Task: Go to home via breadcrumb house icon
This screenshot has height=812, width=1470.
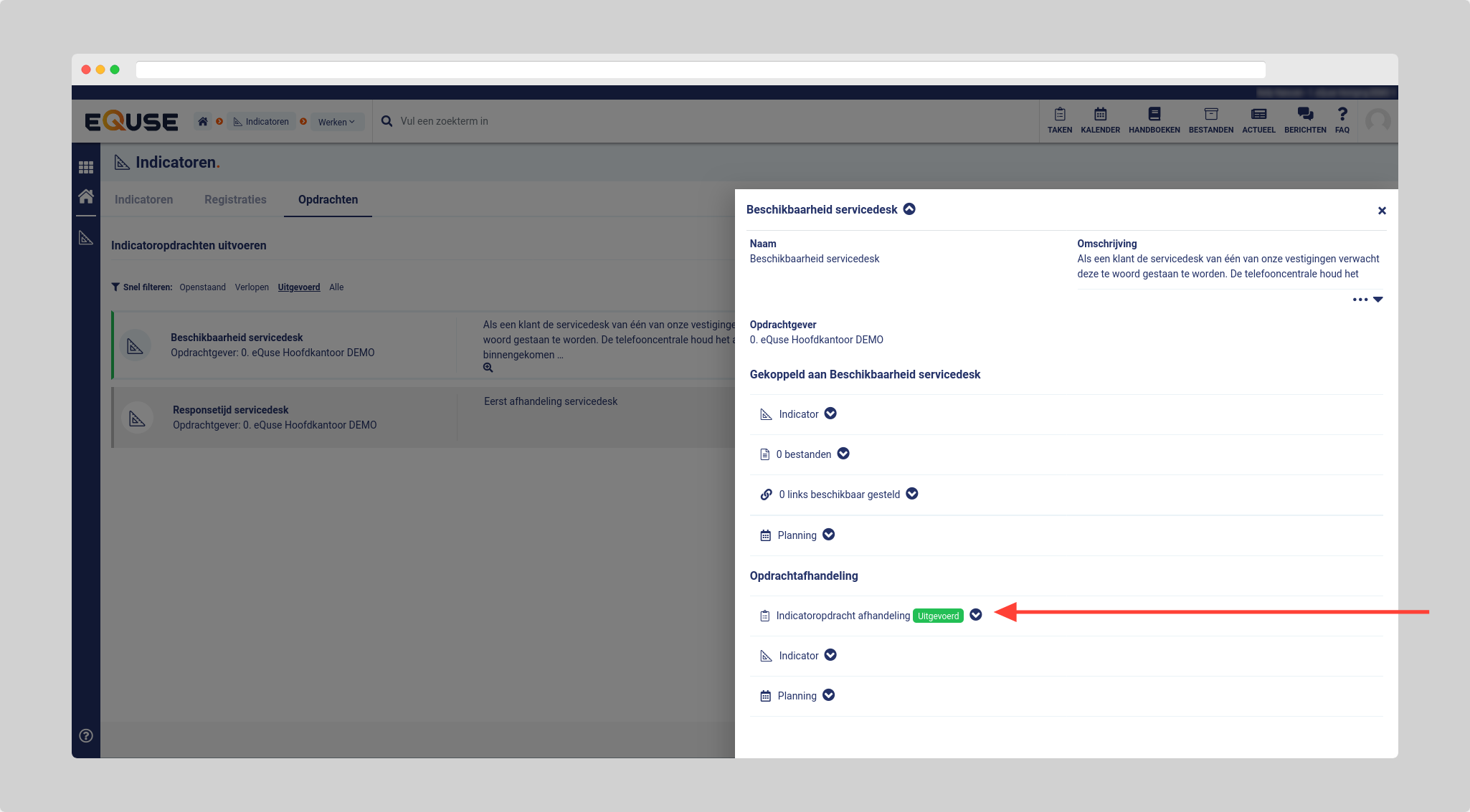Action: pos(203,121)
